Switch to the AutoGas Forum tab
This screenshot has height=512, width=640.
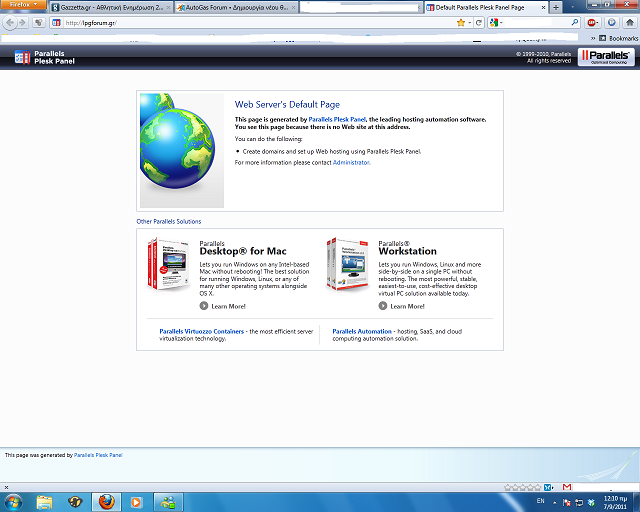coord(236,7)
